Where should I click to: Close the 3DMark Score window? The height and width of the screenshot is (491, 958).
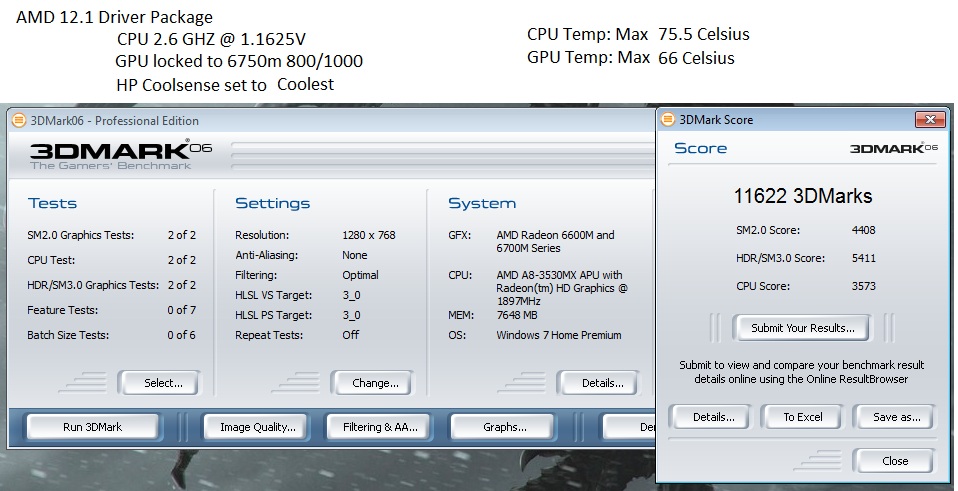pos(930,119)
